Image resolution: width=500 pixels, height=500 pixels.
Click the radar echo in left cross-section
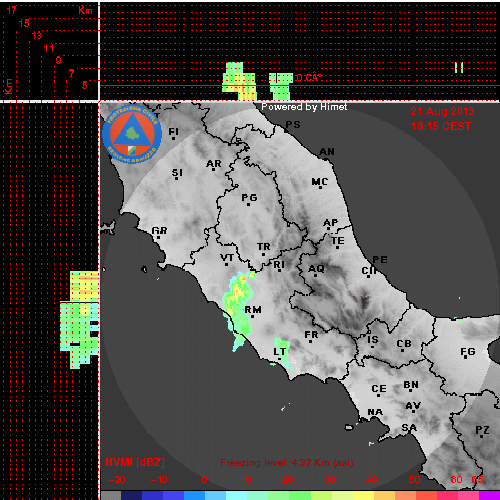coord(80,319)
